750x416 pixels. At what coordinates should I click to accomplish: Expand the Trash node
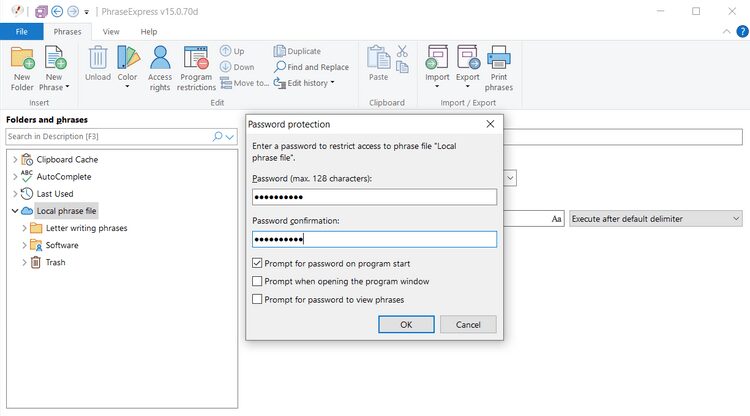[24, 263]
